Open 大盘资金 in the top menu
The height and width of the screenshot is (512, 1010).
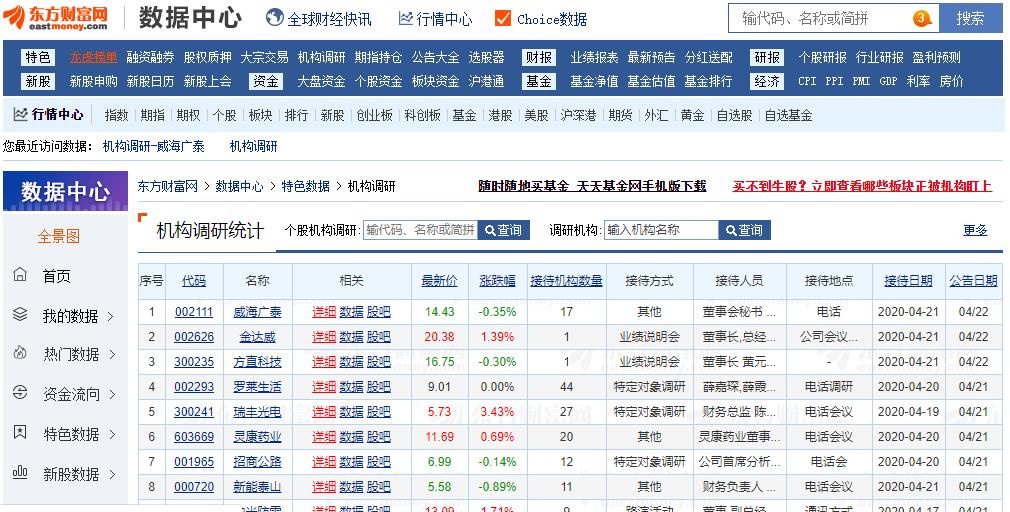point(321,81)
